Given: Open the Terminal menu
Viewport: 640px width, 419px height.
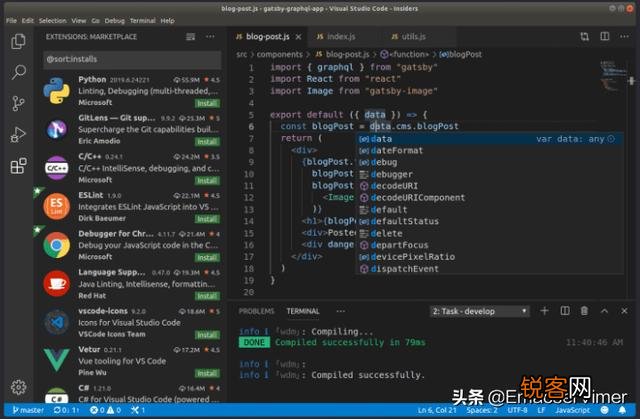Looking at the screenshot, I should coord(142,20).
